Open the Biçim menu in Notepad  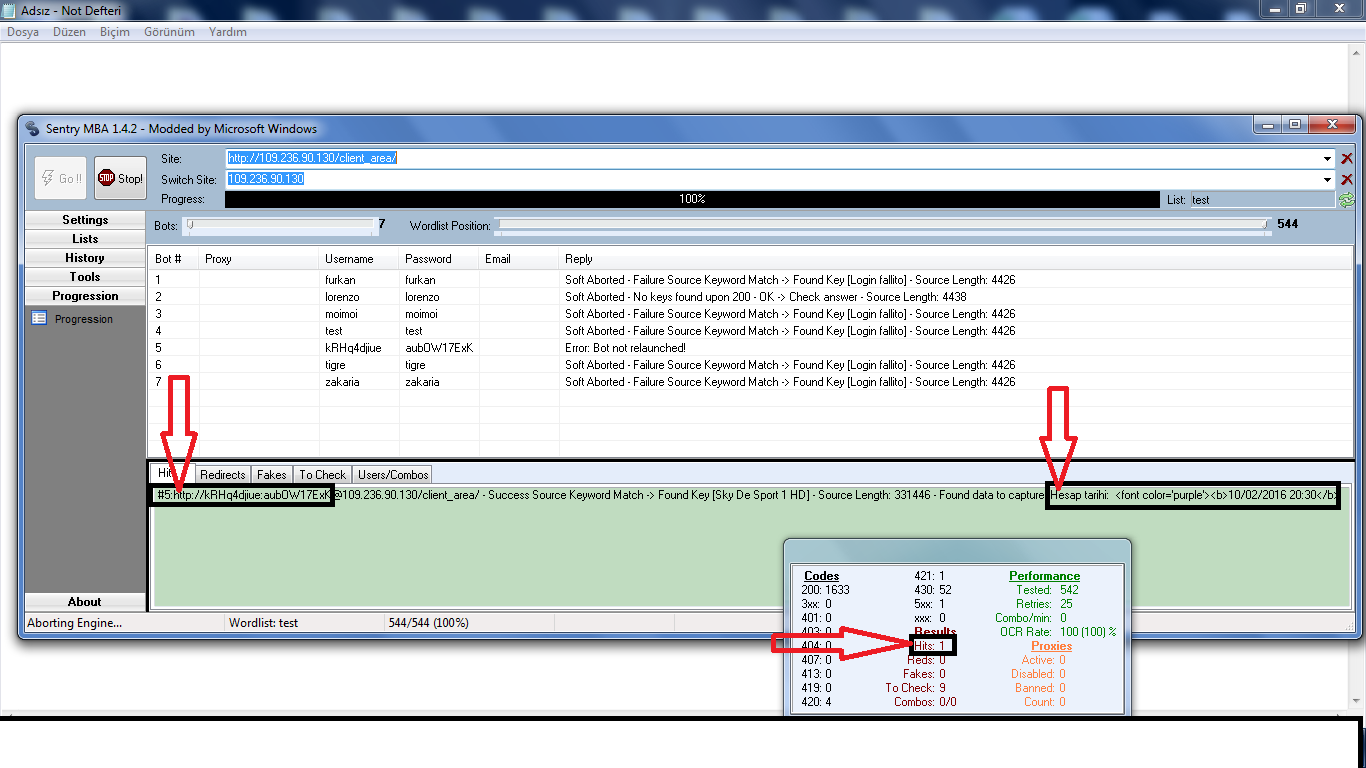tap(115, 32)
